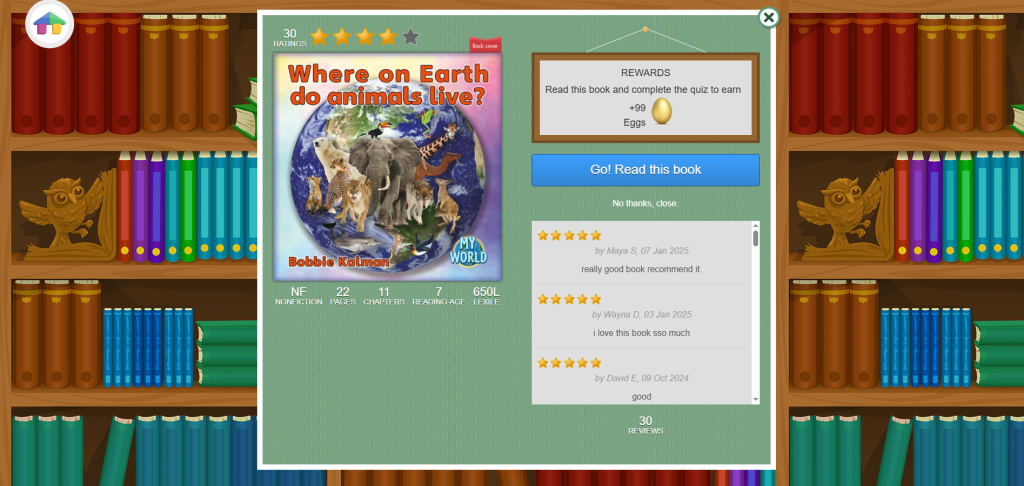Screen dimensions: 1024x486
Task: Click the left wooden owl bookend
Action: pos(67,214)
